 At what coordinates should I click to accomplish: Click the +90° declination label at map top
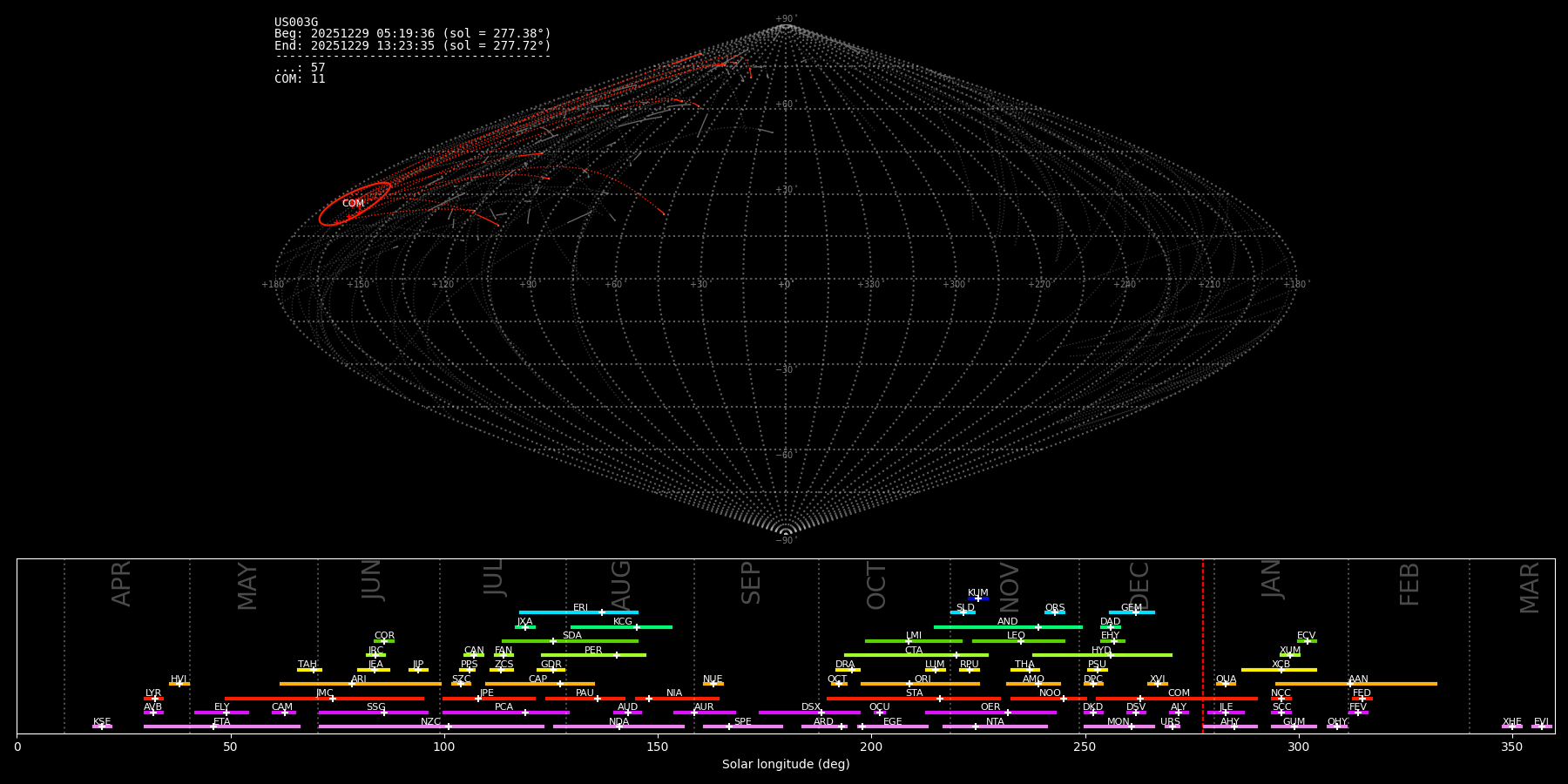pos(786,19)
